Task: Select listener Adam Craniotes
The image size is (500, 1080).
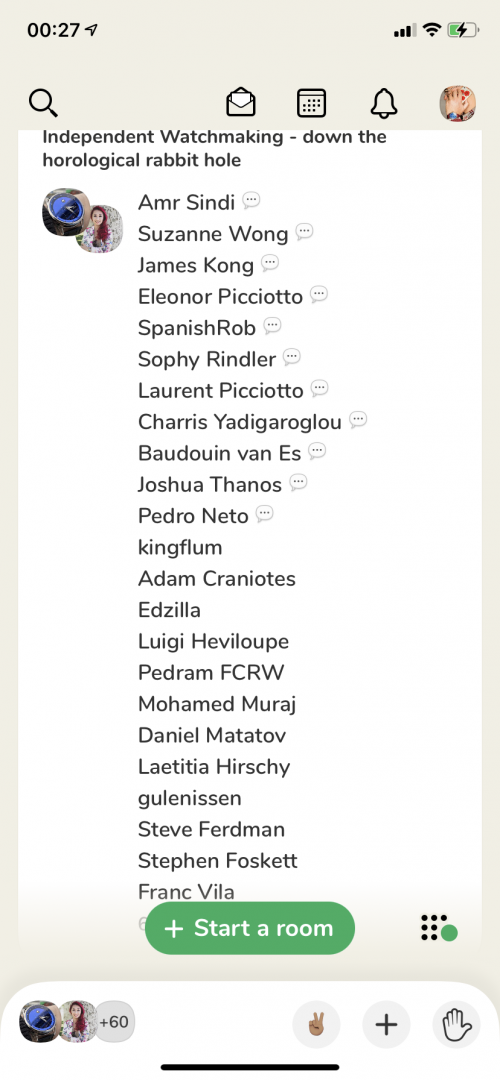Action: click(217, 579)
